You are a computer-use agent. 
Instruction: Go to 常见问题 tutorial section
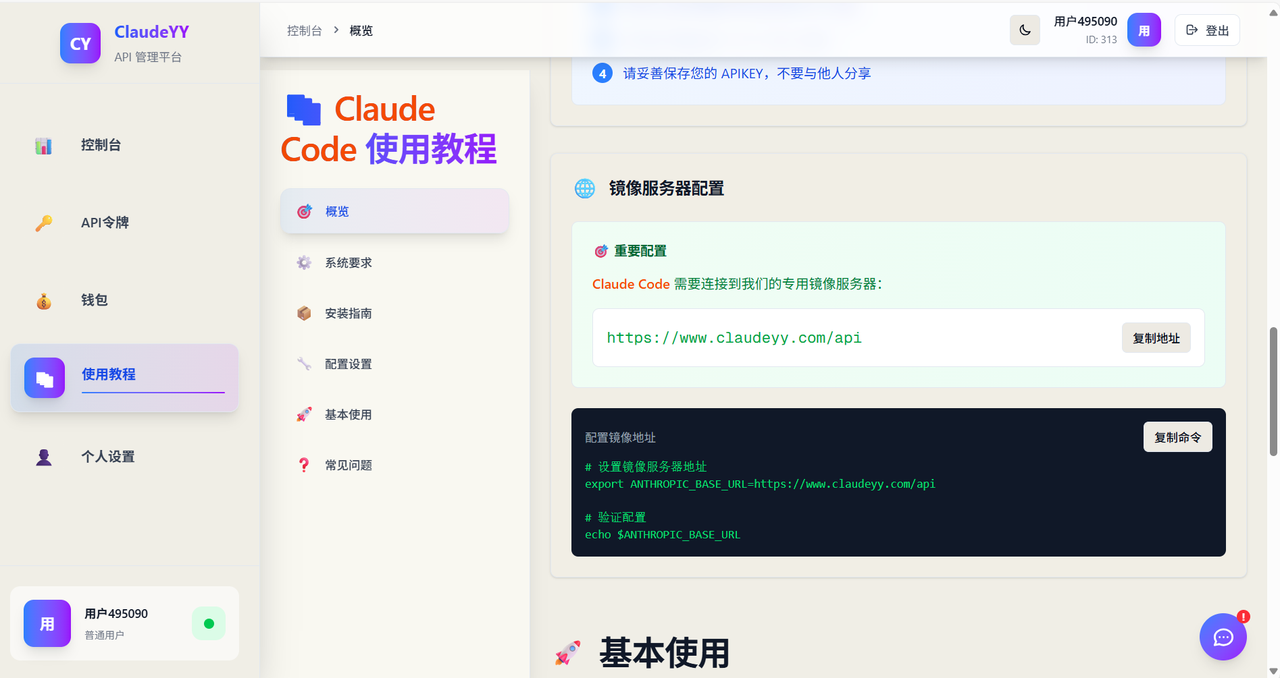point(394,465)
